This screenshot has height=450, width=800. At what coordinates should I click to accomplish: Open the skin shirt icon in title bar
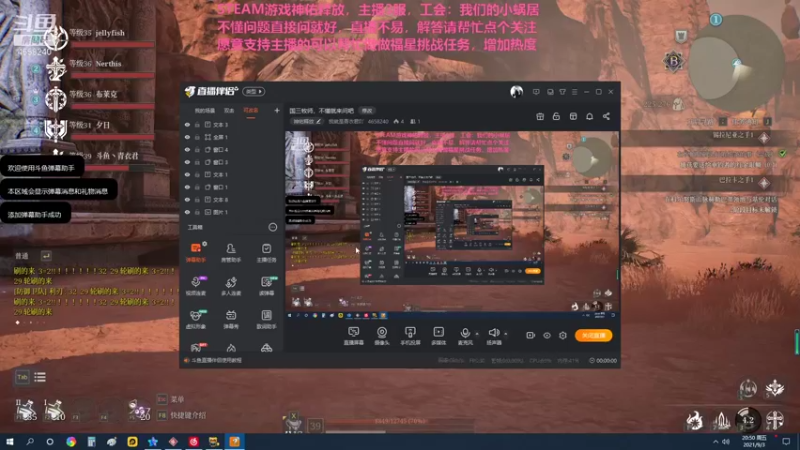tap(562, 92)
